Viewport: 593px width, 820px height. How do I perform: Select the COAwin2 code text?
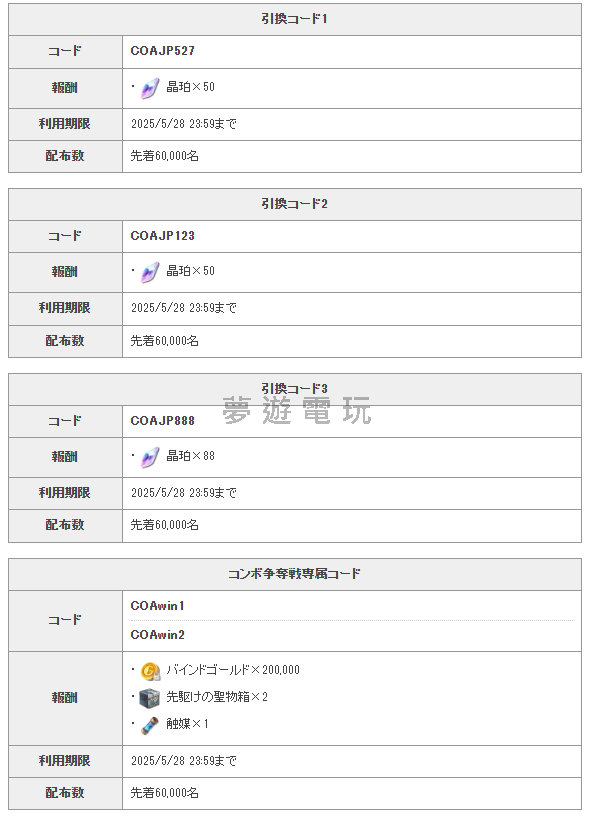tap(157, 635)
